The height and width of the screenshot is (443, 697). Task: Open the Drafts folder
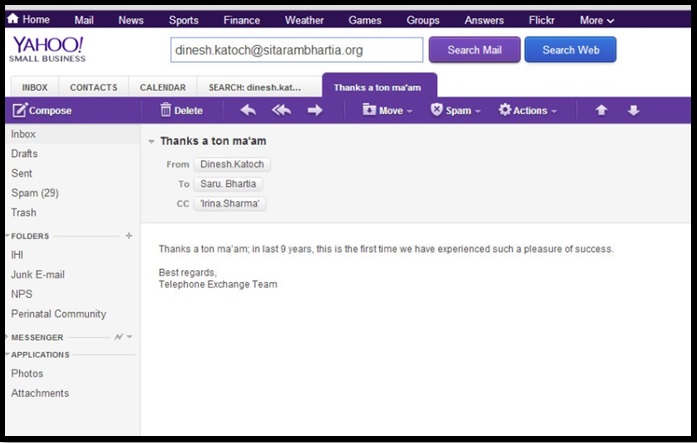(x=24, y=154)
